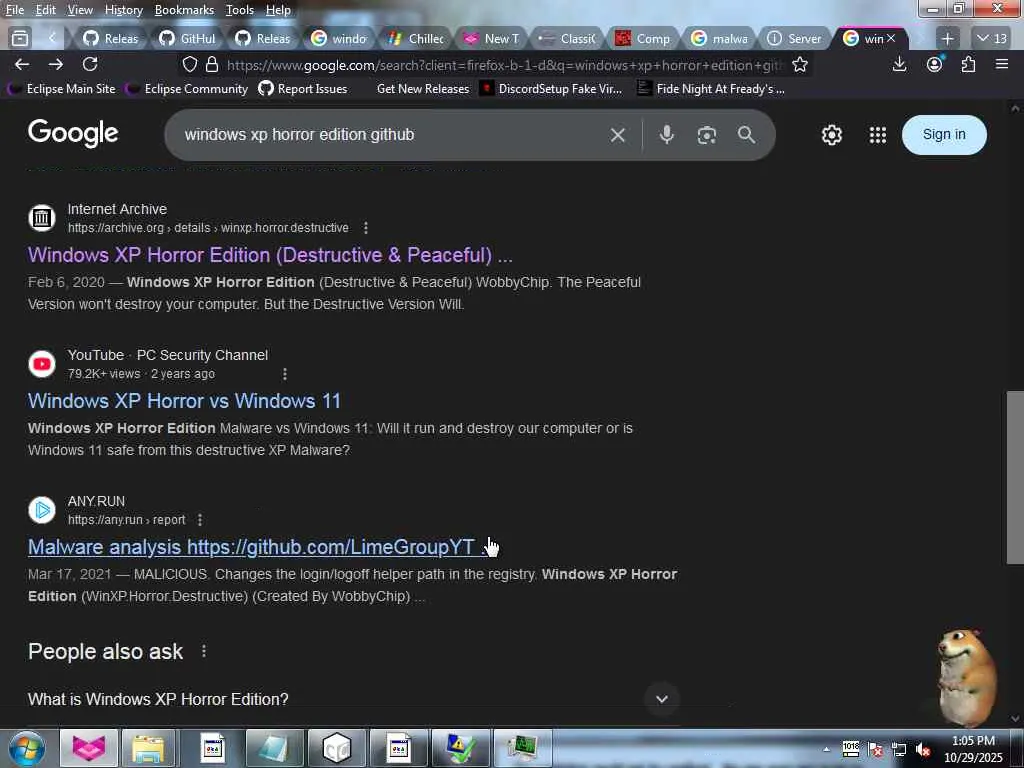
Task: Show hidden tray icons arrow
Action: 826,750
